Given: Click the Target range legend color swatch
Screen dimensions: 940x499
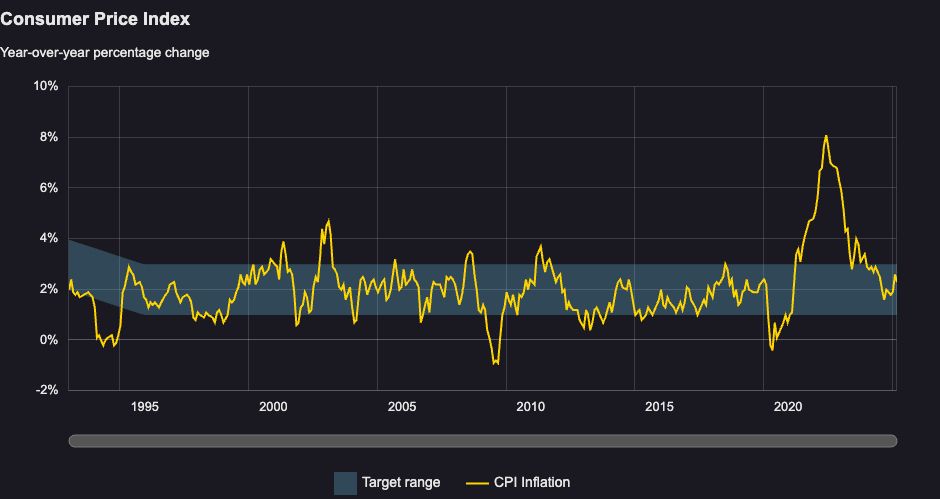Looking at the screenshot, I should 345,483.
